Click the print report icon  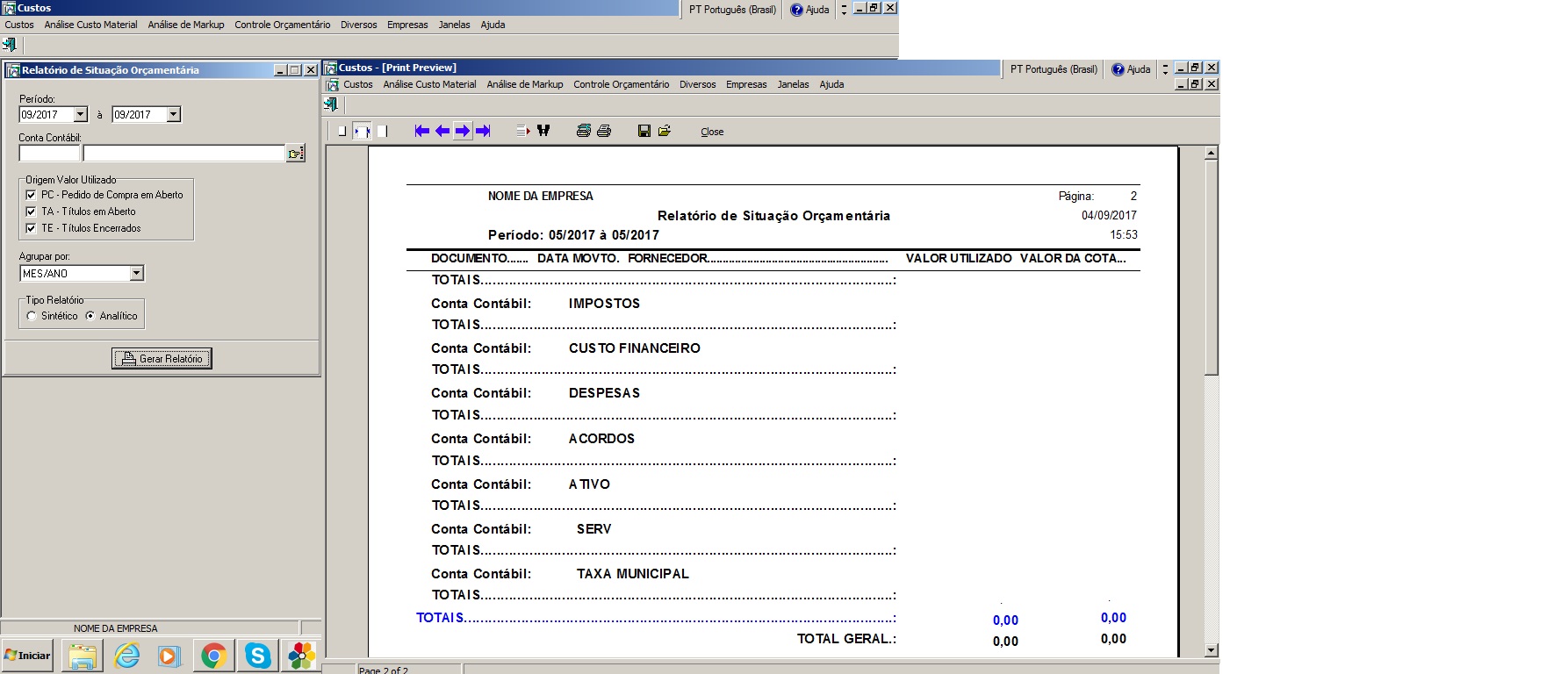[x=604, y=131]
